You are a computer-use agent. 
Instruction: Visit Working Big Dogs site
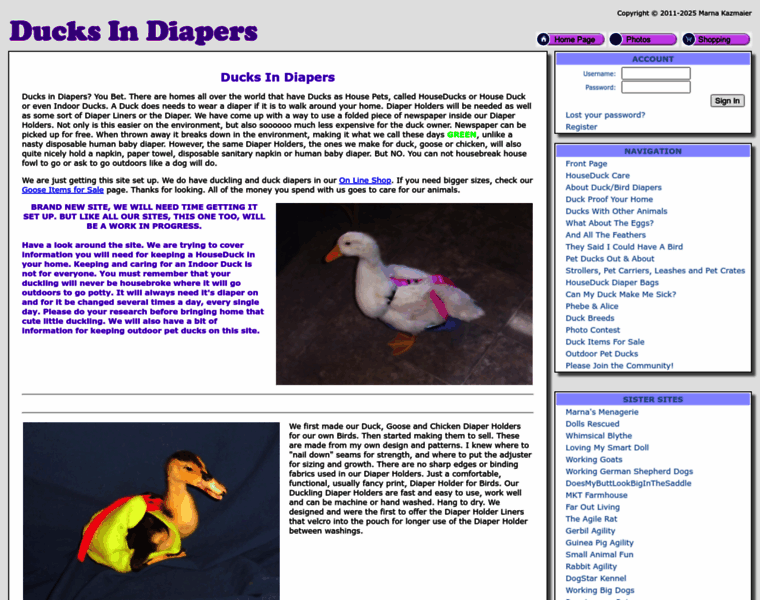(x=600, y=590)
